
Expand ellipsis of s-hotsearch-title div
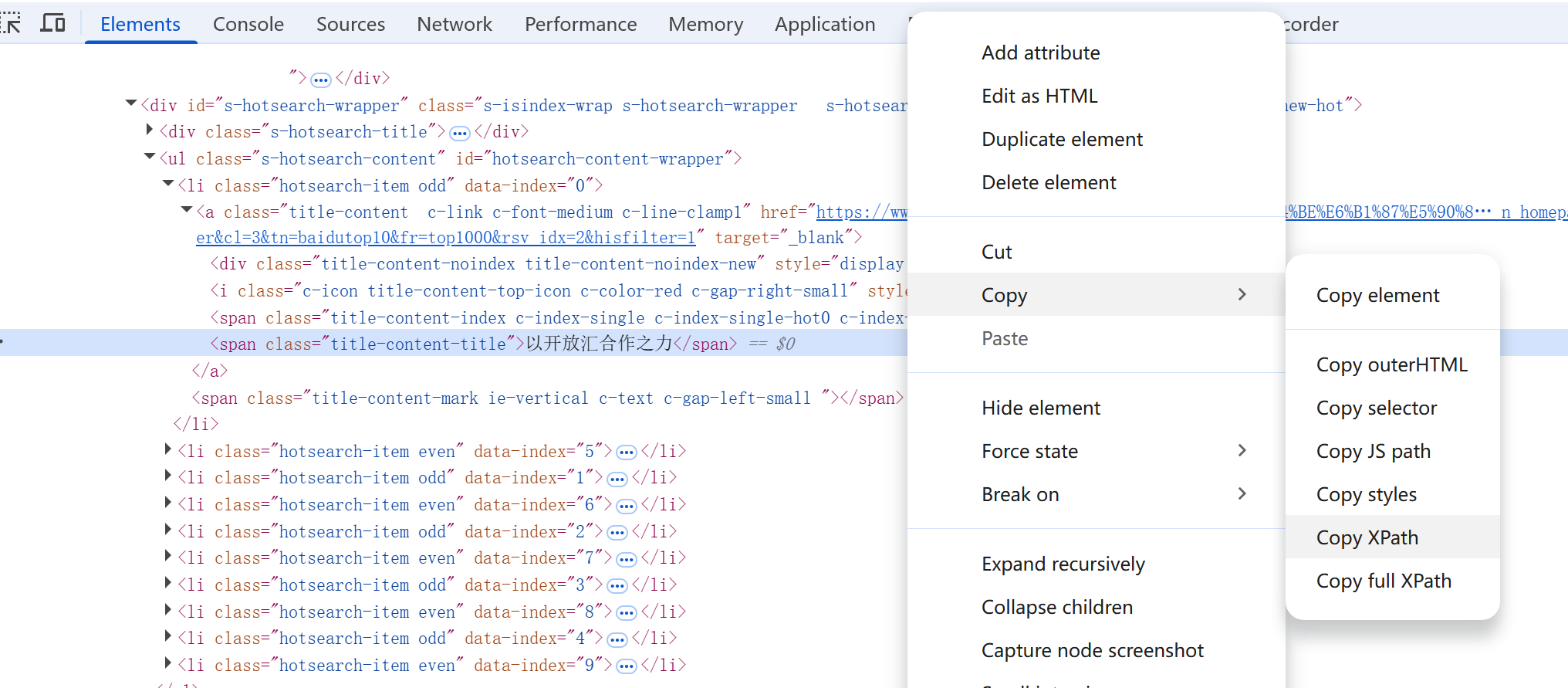pyautogui.click(x=460, y=133)
